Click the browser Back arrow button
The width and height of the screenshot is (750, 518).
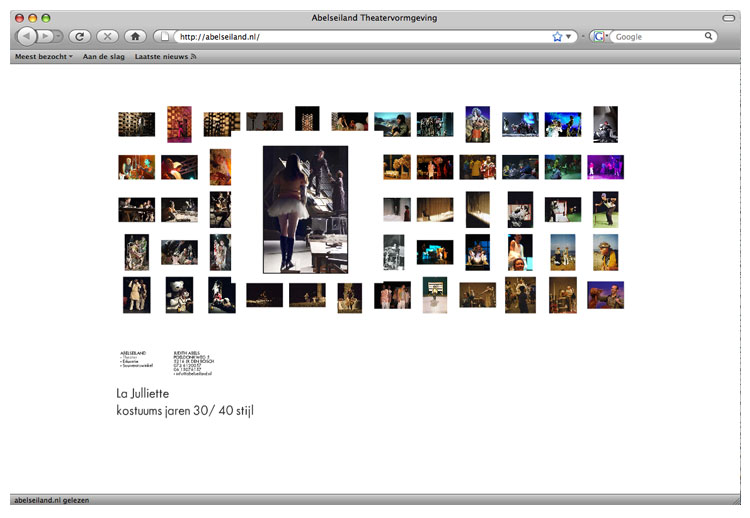[x=26, y=36]
